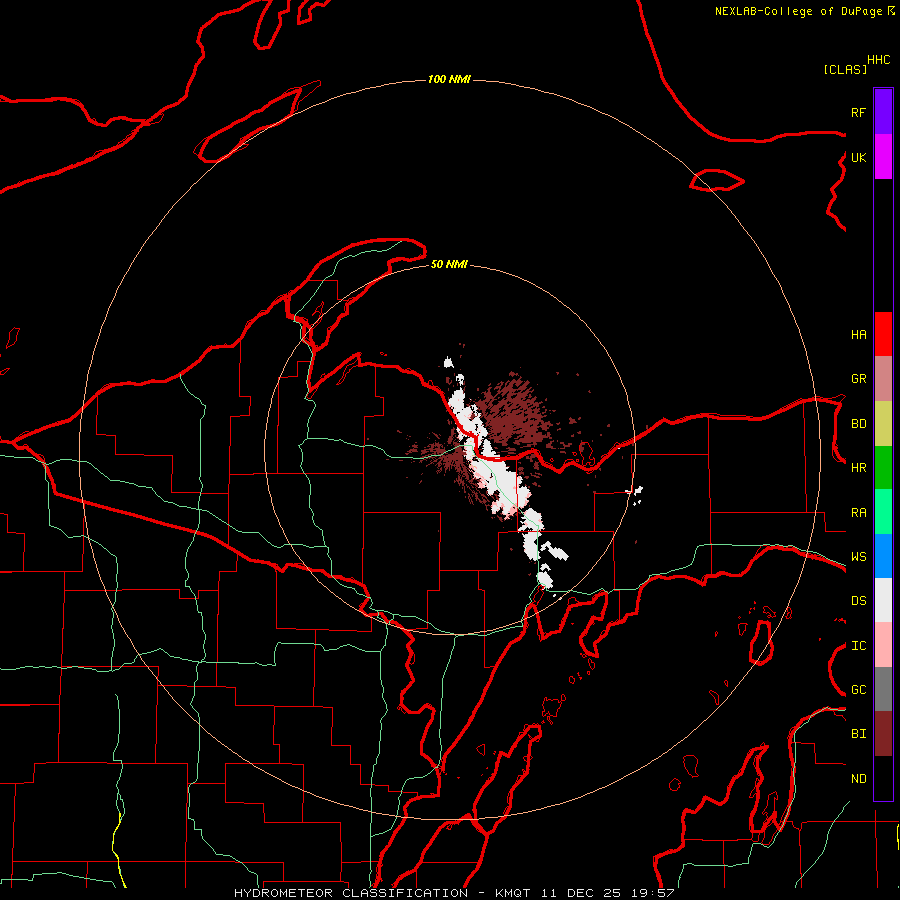
Task: Click the IC legend label
Action: 859,646
